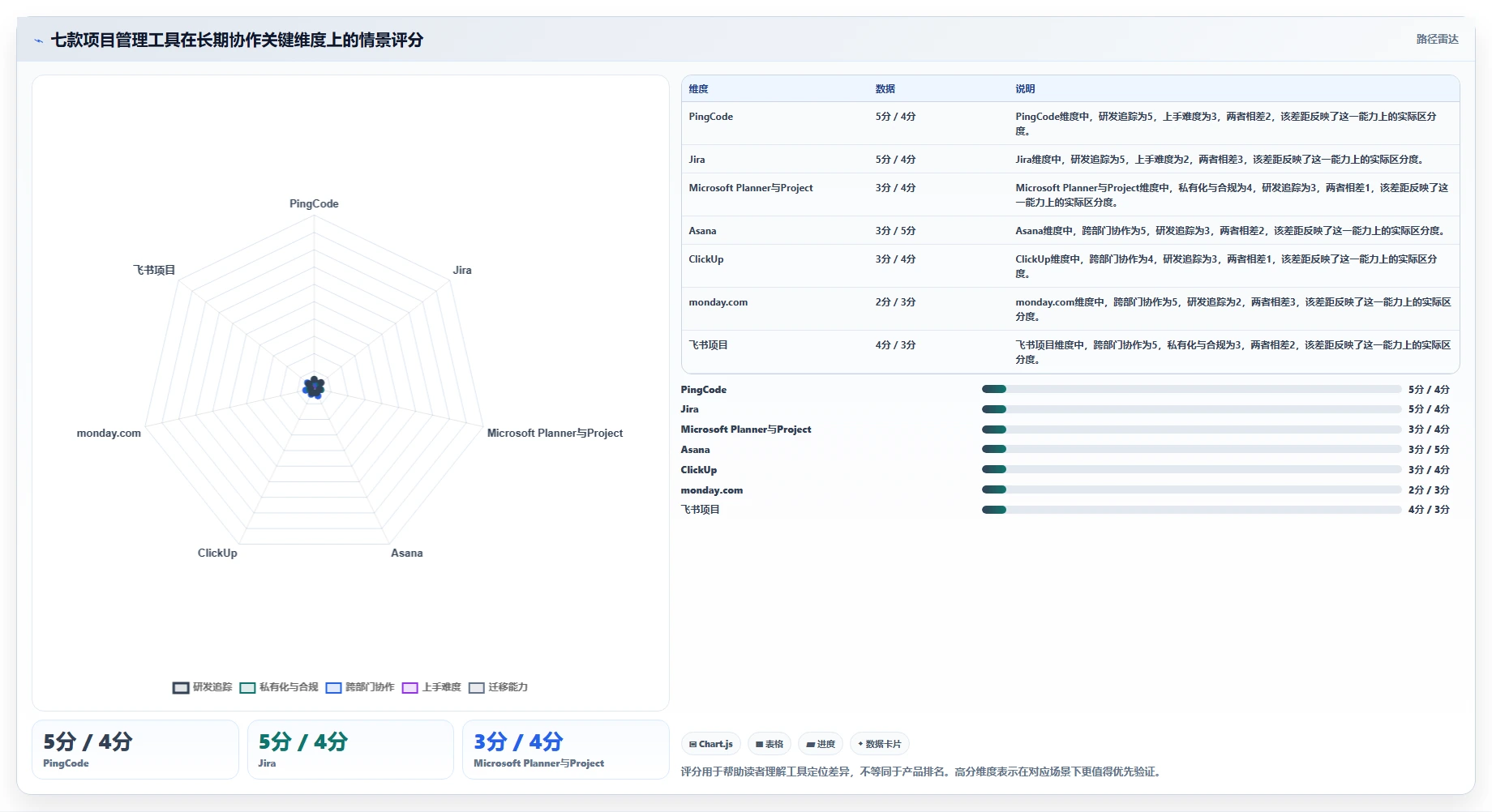Image resolution: width=1492 pixels, height=812 pixels.
Task: Open the PingCode 5分 / 4分 summary card
Action: tap(135, 750)
